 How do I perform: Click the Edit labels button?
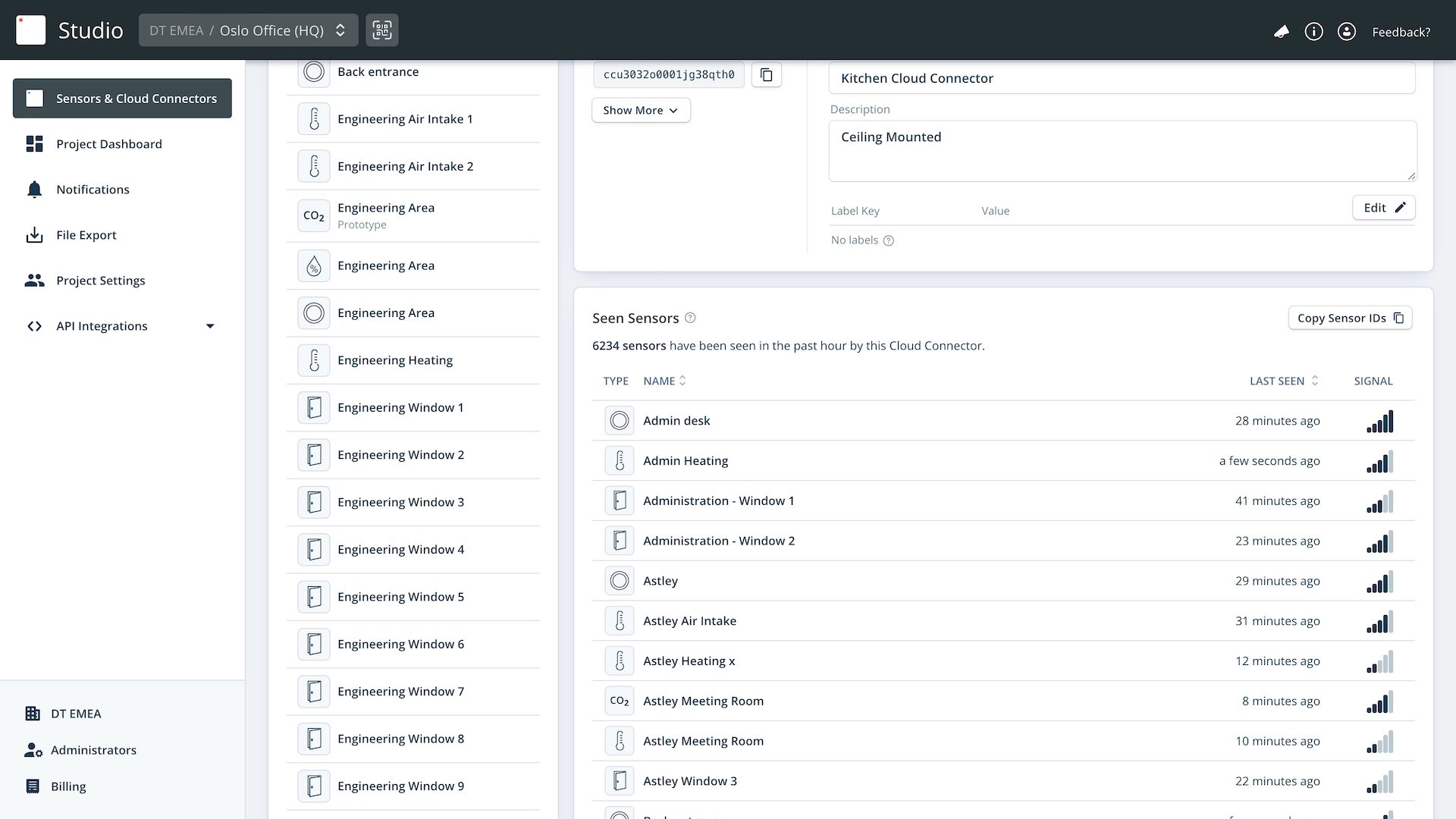(x=1383, y=208)
